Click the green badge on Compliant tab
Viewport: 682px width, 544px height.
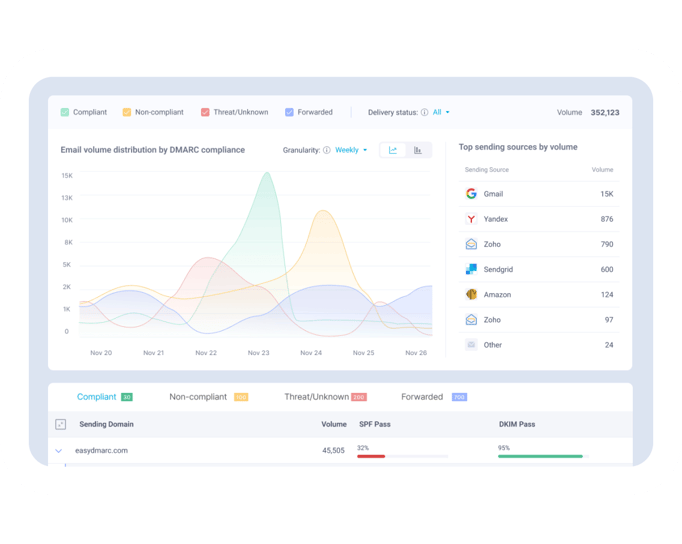coord(127,397)
